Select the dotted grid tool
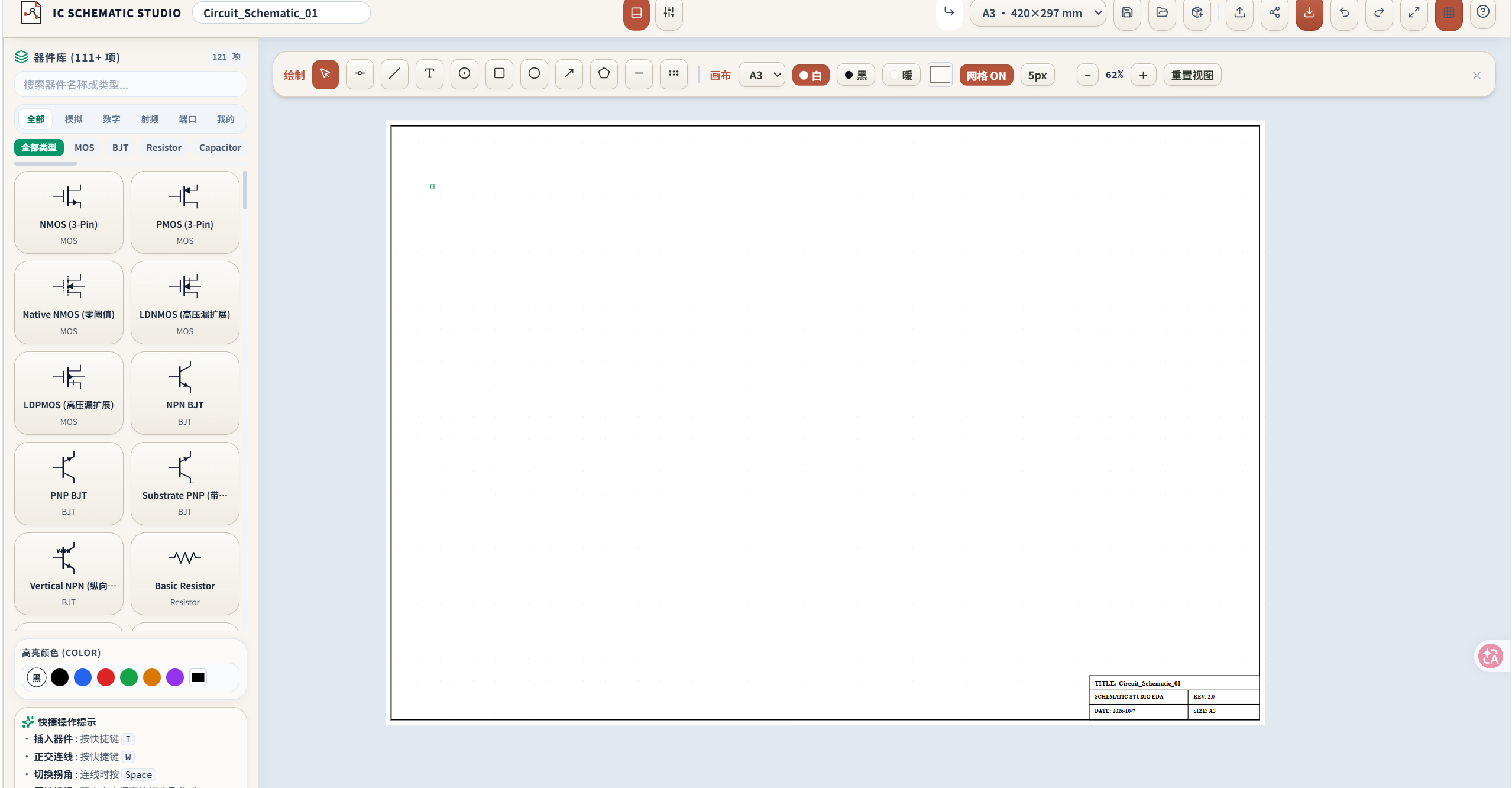Viewport: 1512px width, 788px height. coord(674,74)
